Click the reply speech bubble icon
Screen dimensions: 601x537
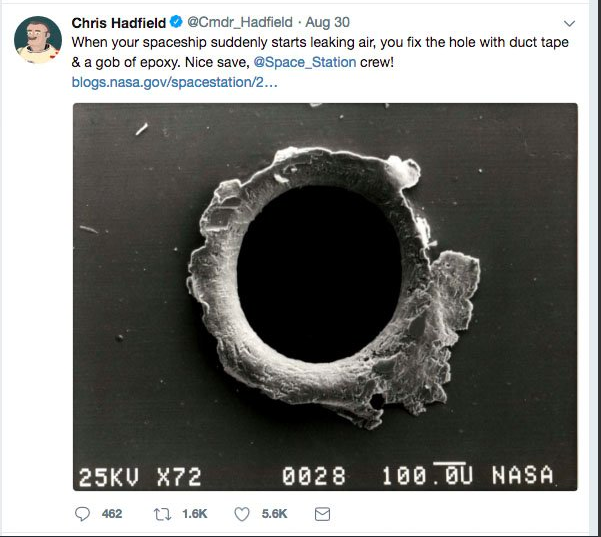click(x=82, y=514)
